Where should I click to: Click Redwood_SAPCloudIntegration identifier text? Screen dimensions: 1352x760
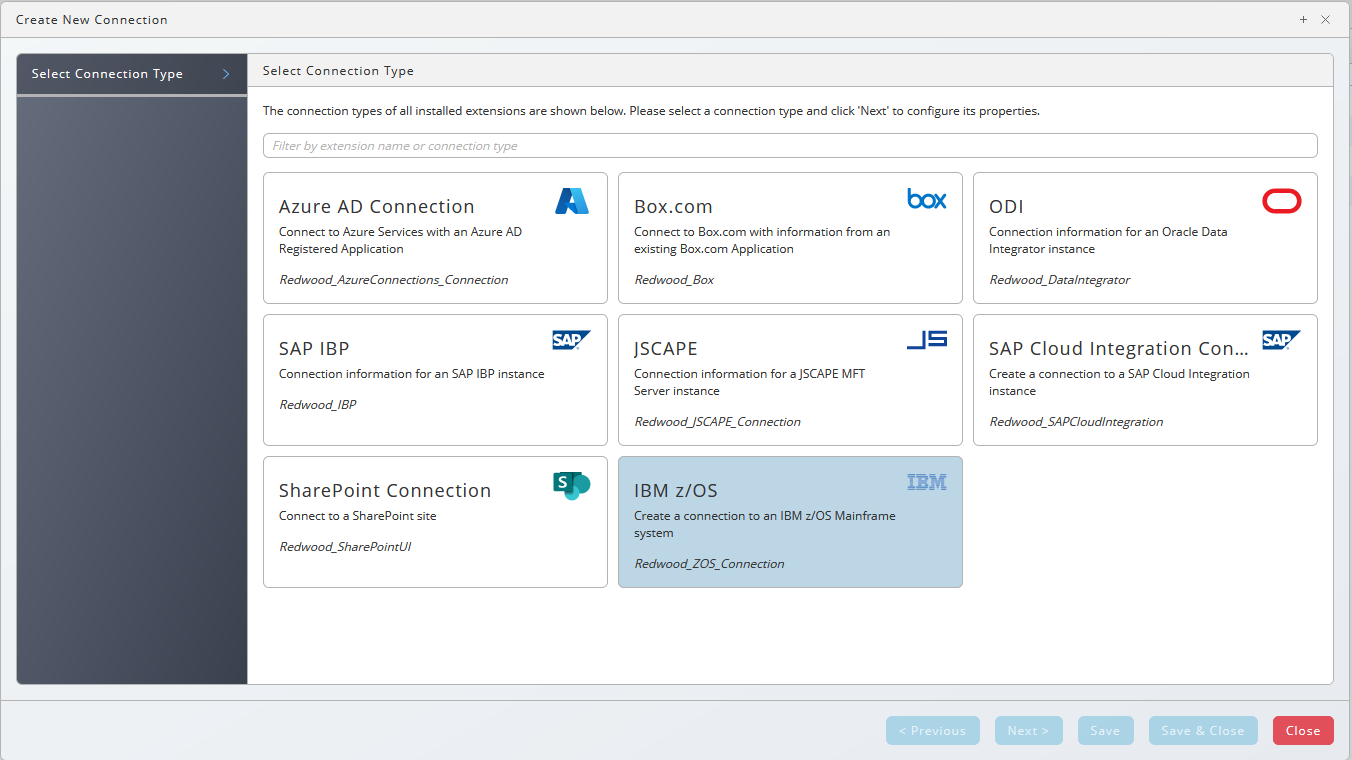pyautogui.click(x=1076, y=422)
